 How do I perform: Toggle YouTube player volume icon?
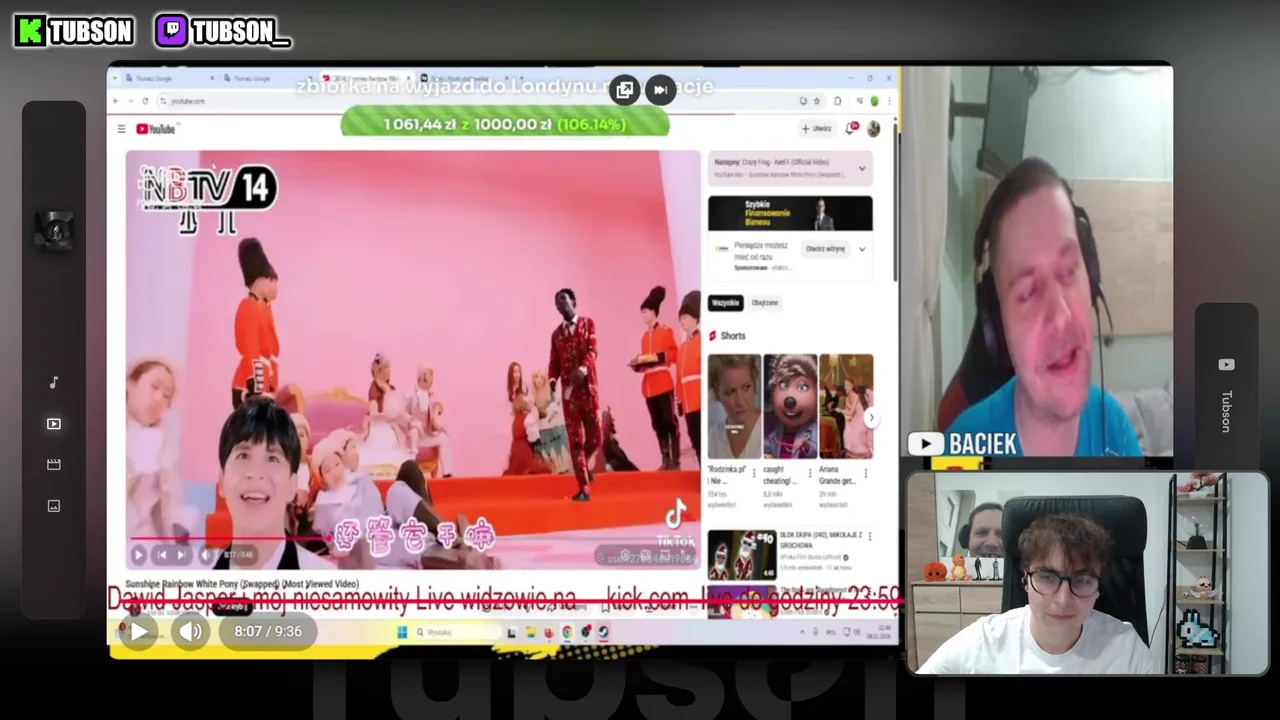point(205,555)
